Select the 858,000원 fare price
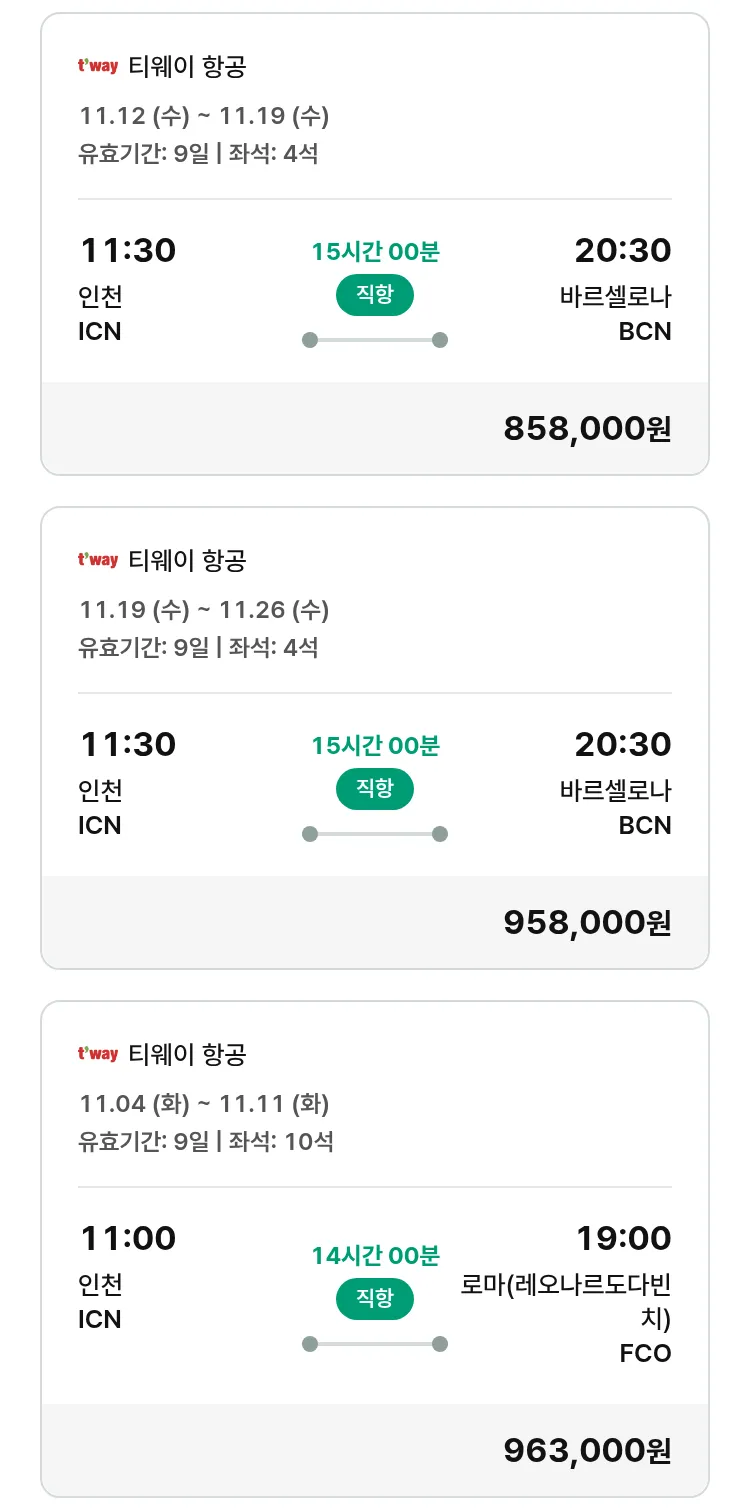The width and height of the screenshot is (750, 1510). 587,428
